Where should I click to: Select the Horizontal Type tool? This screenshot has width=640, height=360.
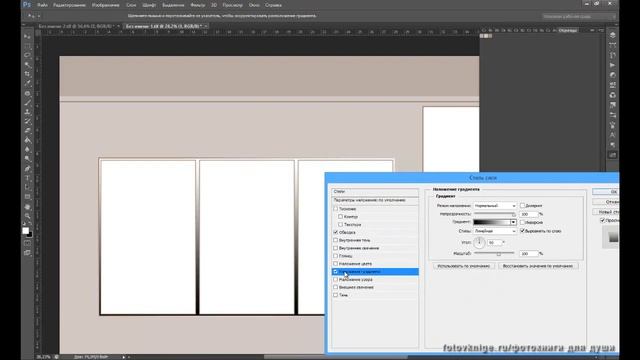click(27, 178)
